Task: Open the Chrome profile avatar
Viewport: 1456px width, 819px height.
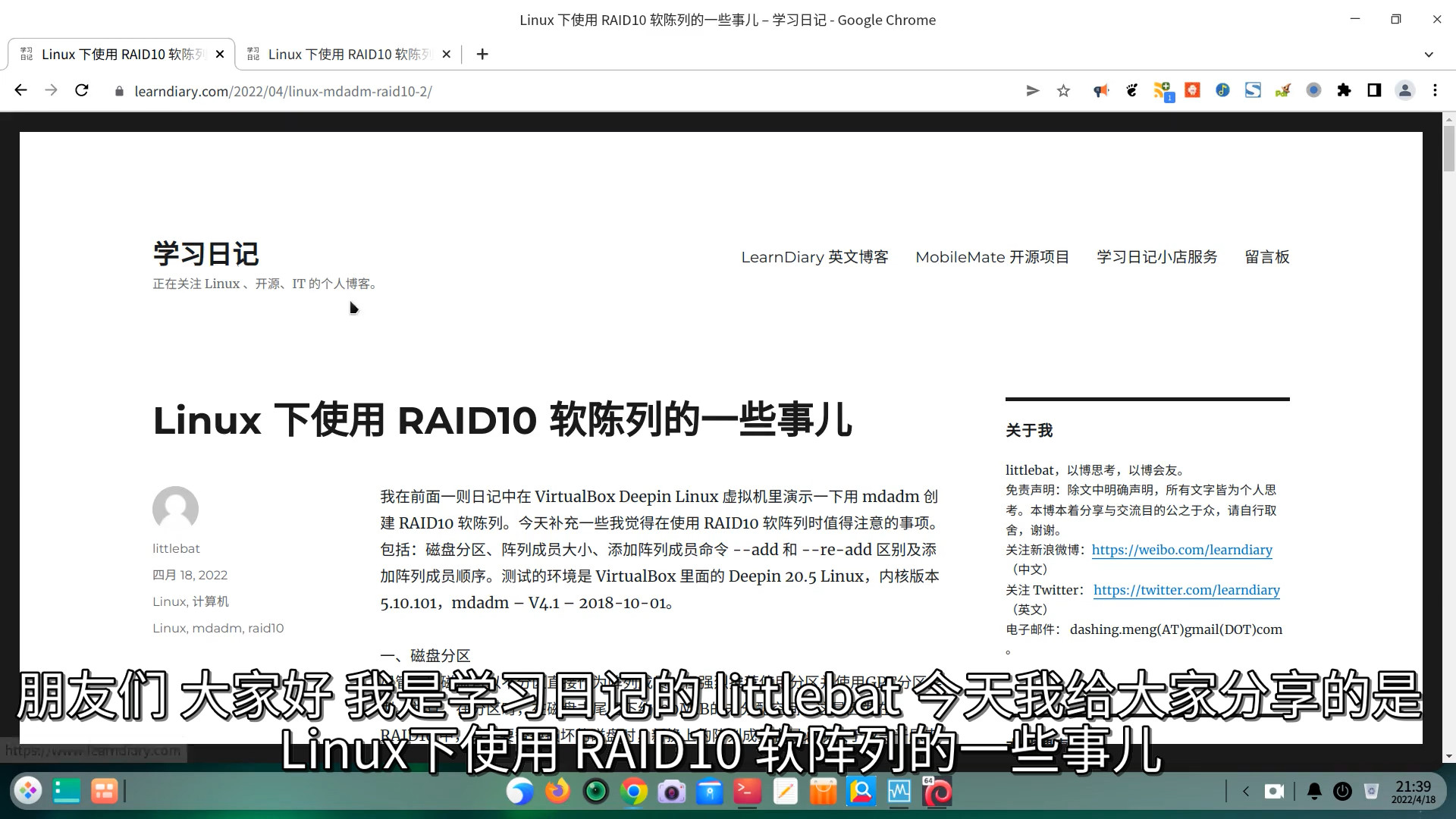Action: tap(1404, 91)
